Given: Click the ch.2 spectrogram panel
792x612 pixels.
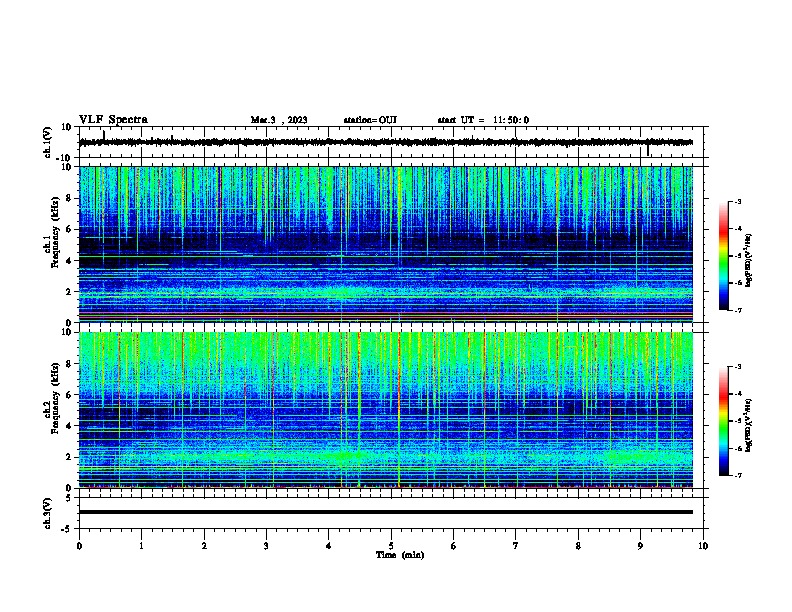Looking at the screenshot, I should [386, 410].
